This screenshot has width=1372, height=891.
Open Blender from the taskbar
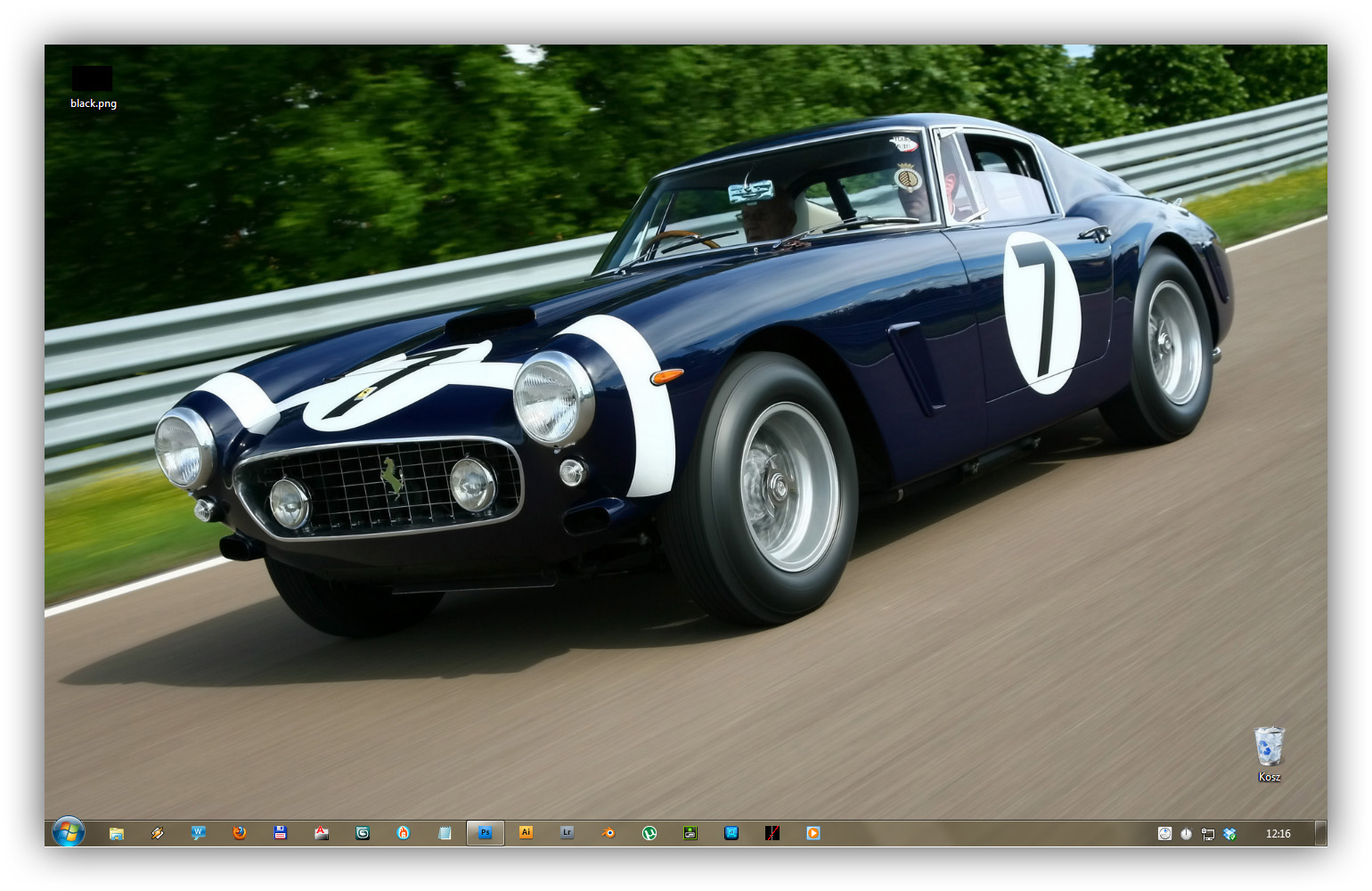608,833
